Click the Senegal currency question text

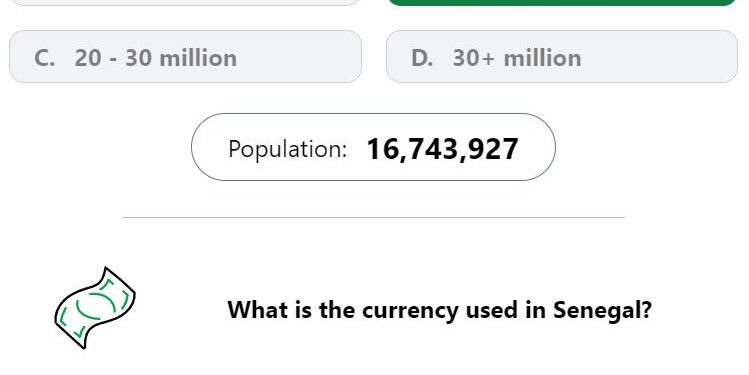439,310
